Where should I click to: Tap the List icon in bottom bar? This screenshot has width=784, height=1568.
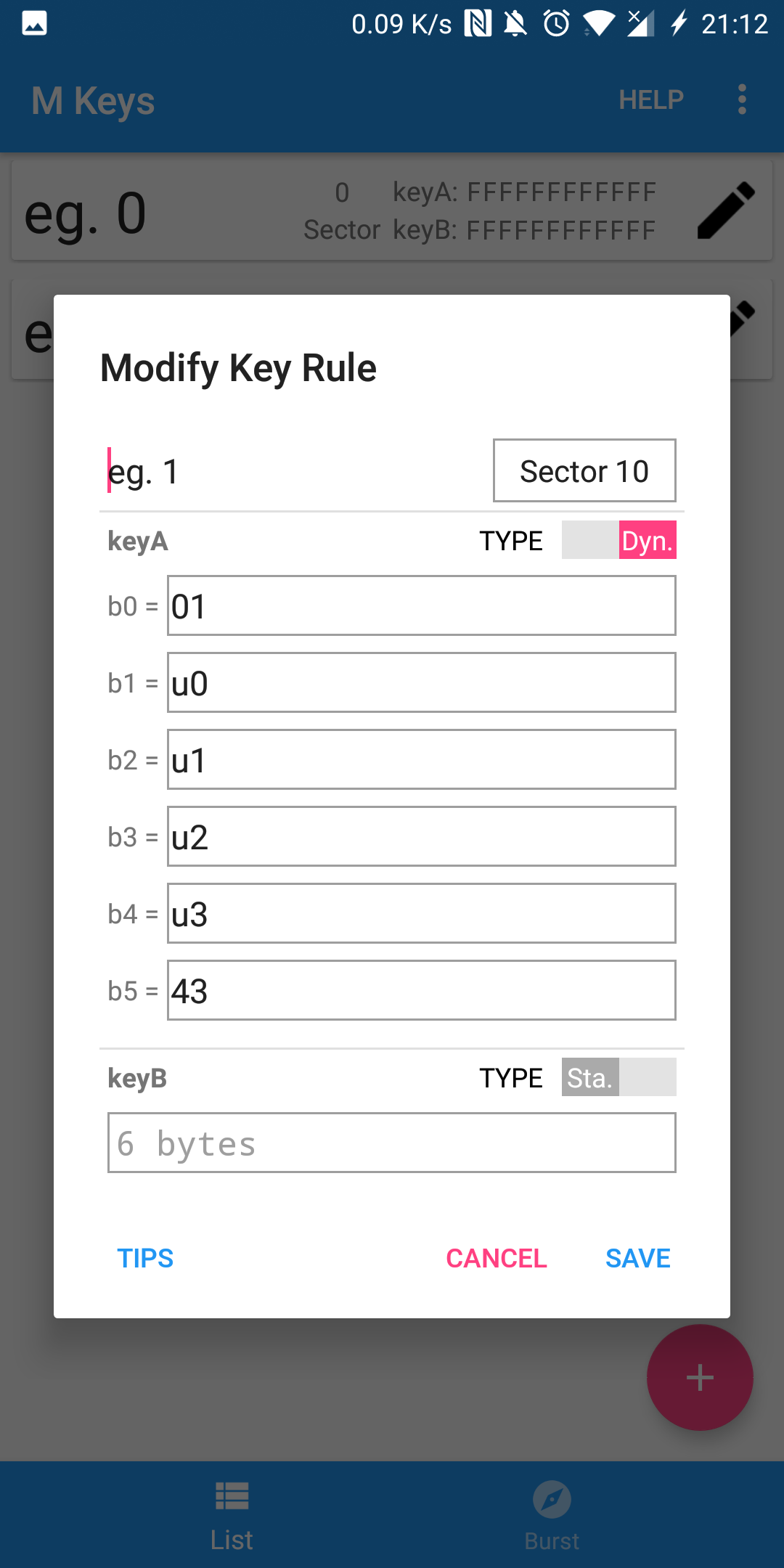click(232, 1497)
